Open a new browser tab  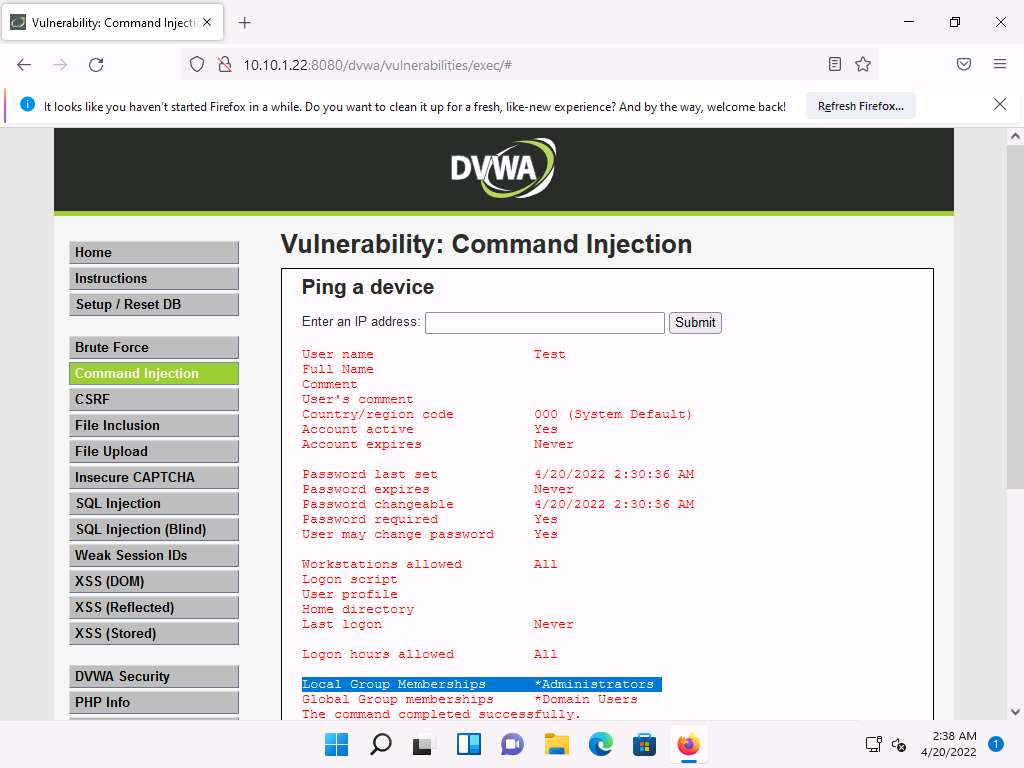[244, 23]
